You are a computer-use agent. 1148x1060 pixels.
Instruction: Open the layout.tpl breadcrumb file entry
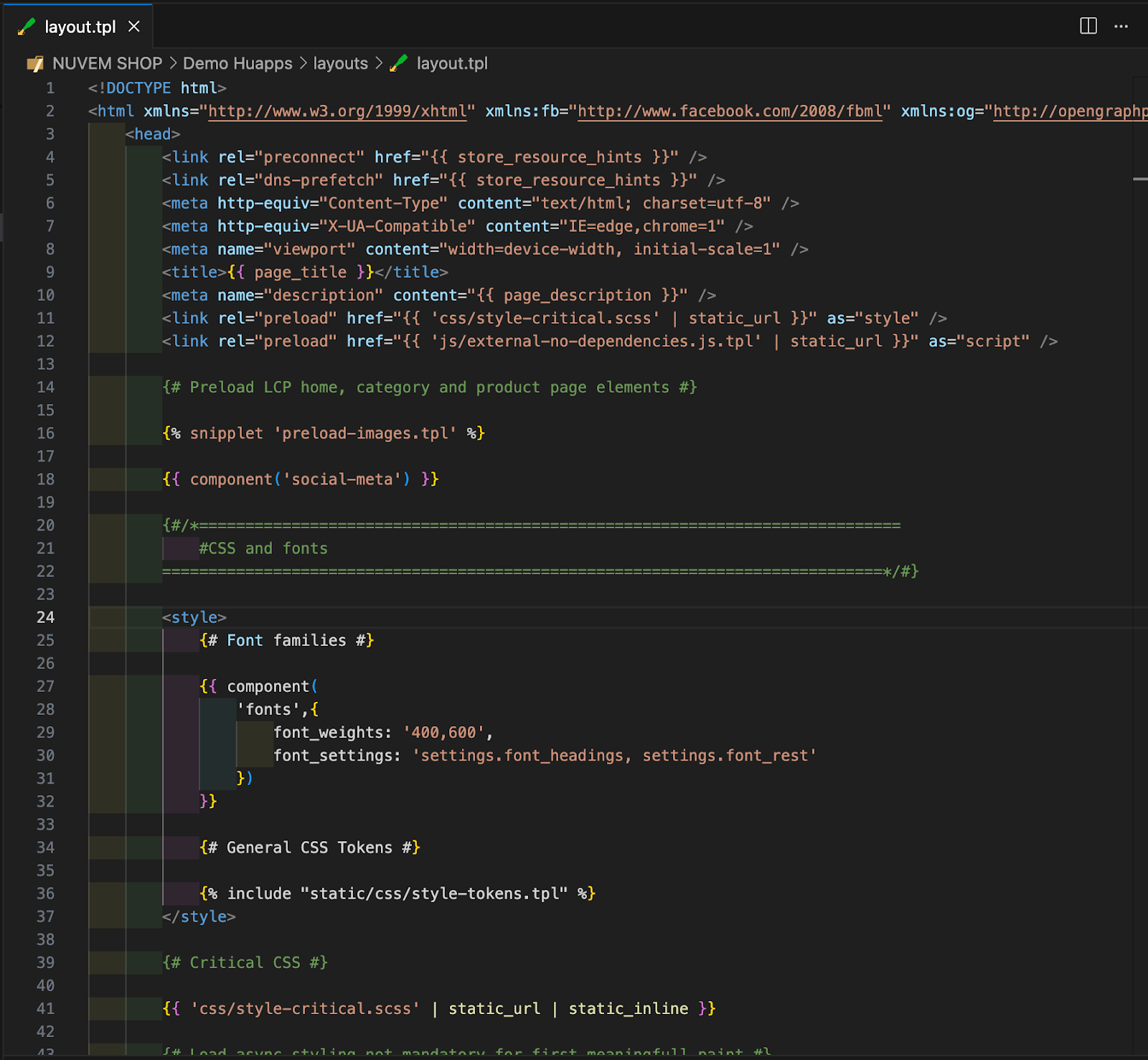click(451, 64)
